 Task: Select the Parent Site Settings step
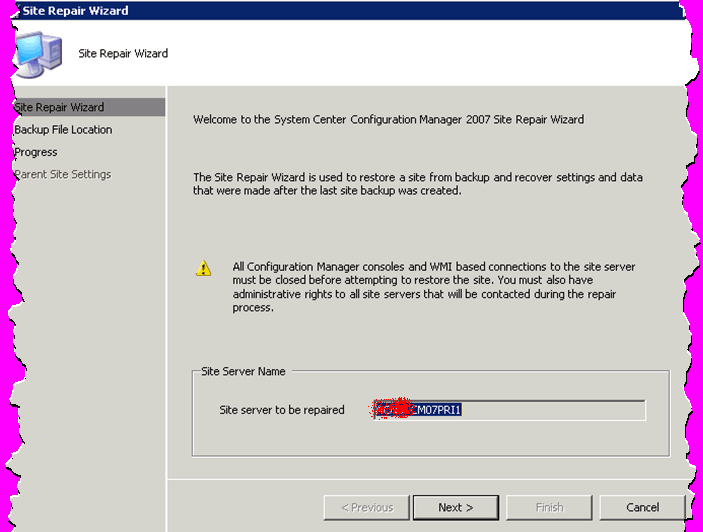(x=63, y=174)
